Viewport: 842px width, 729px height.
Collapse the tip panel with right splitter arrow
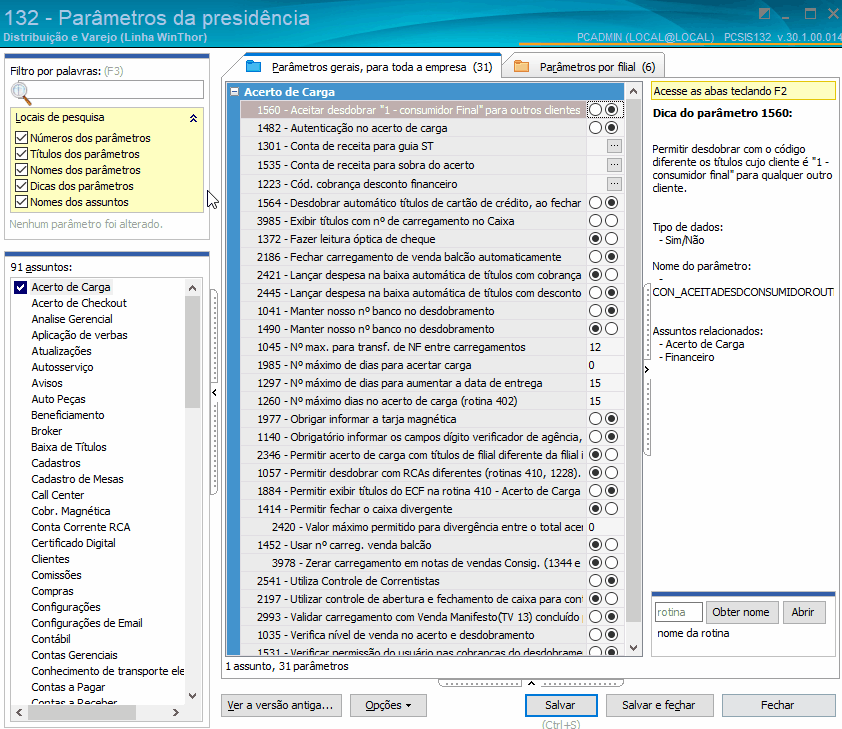tap(647, 369)
